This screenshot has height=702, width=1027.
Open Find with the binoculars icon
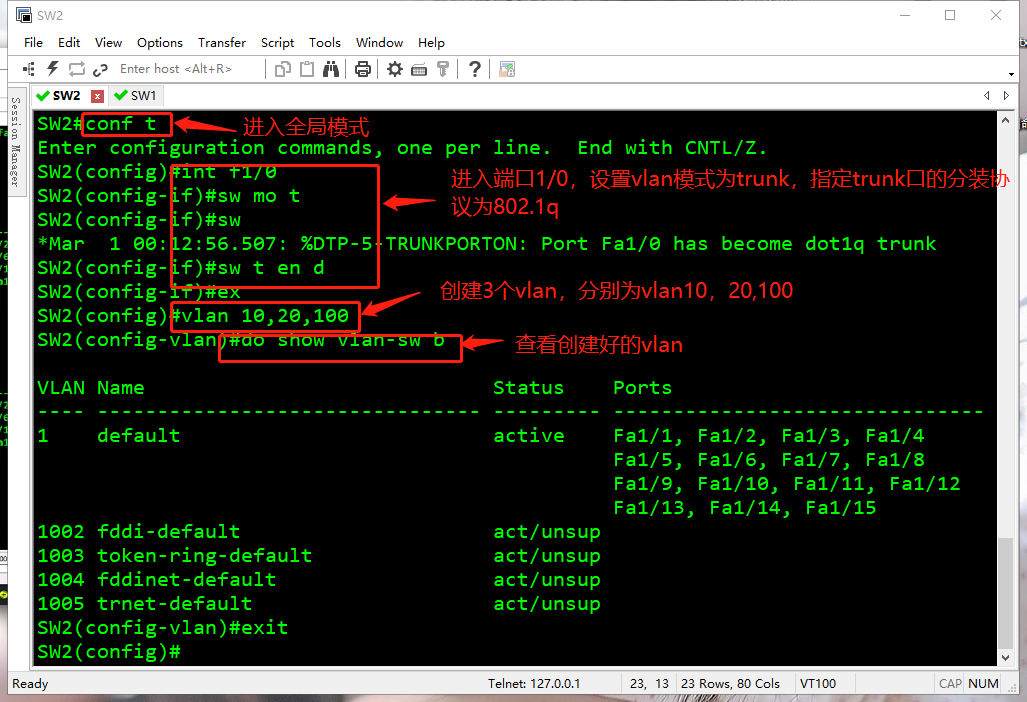tap(331, 69)
